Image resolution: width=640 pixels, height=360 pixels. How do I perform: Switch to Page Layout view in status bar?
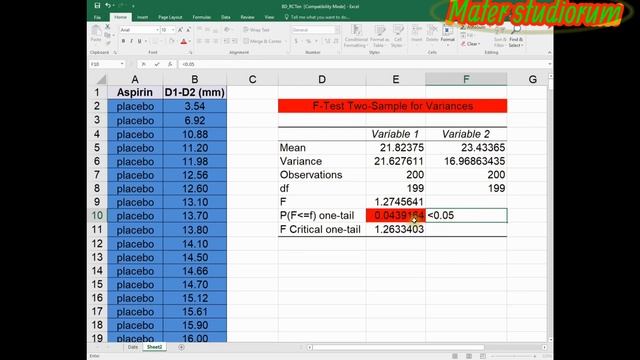469,356
